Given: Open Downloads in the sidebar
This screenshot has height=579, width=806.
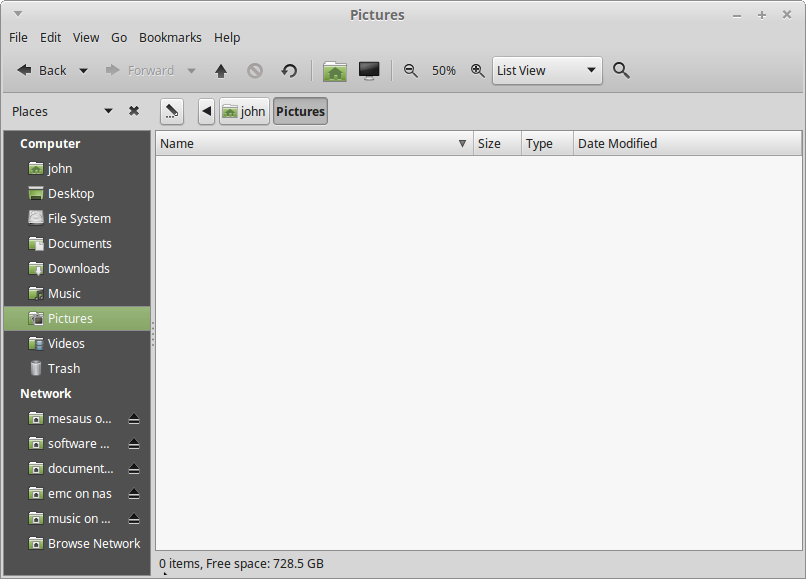Looking at the screenshot, I should click(77, 268).
